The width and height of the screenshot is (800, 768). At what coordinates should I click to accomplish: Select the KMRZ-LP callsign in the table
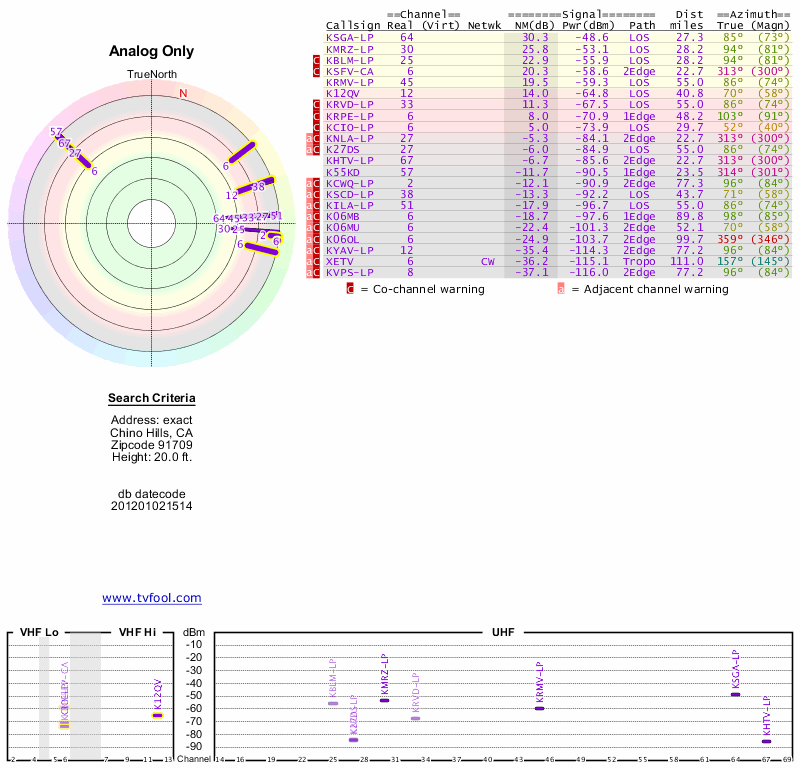pyautogui.click(x=350, y=48)
